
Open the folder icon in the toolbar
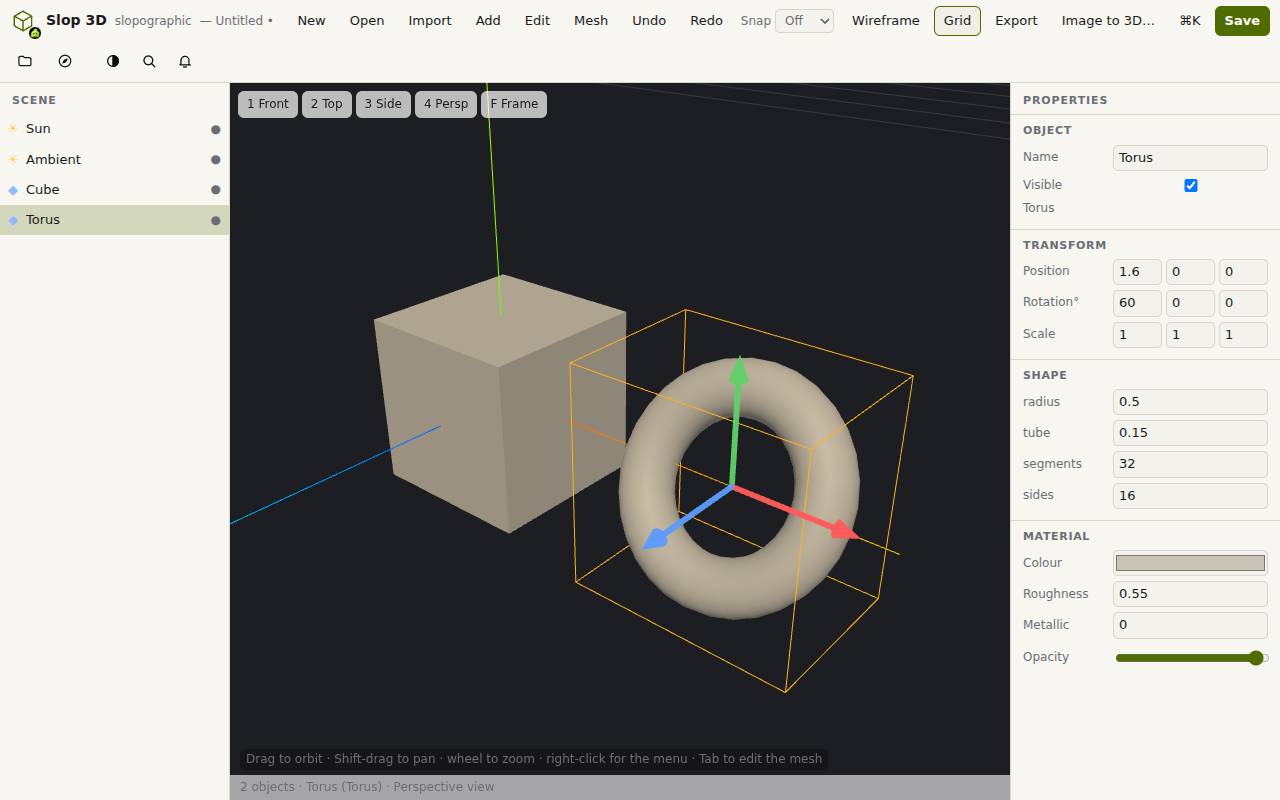pos(25,61)
